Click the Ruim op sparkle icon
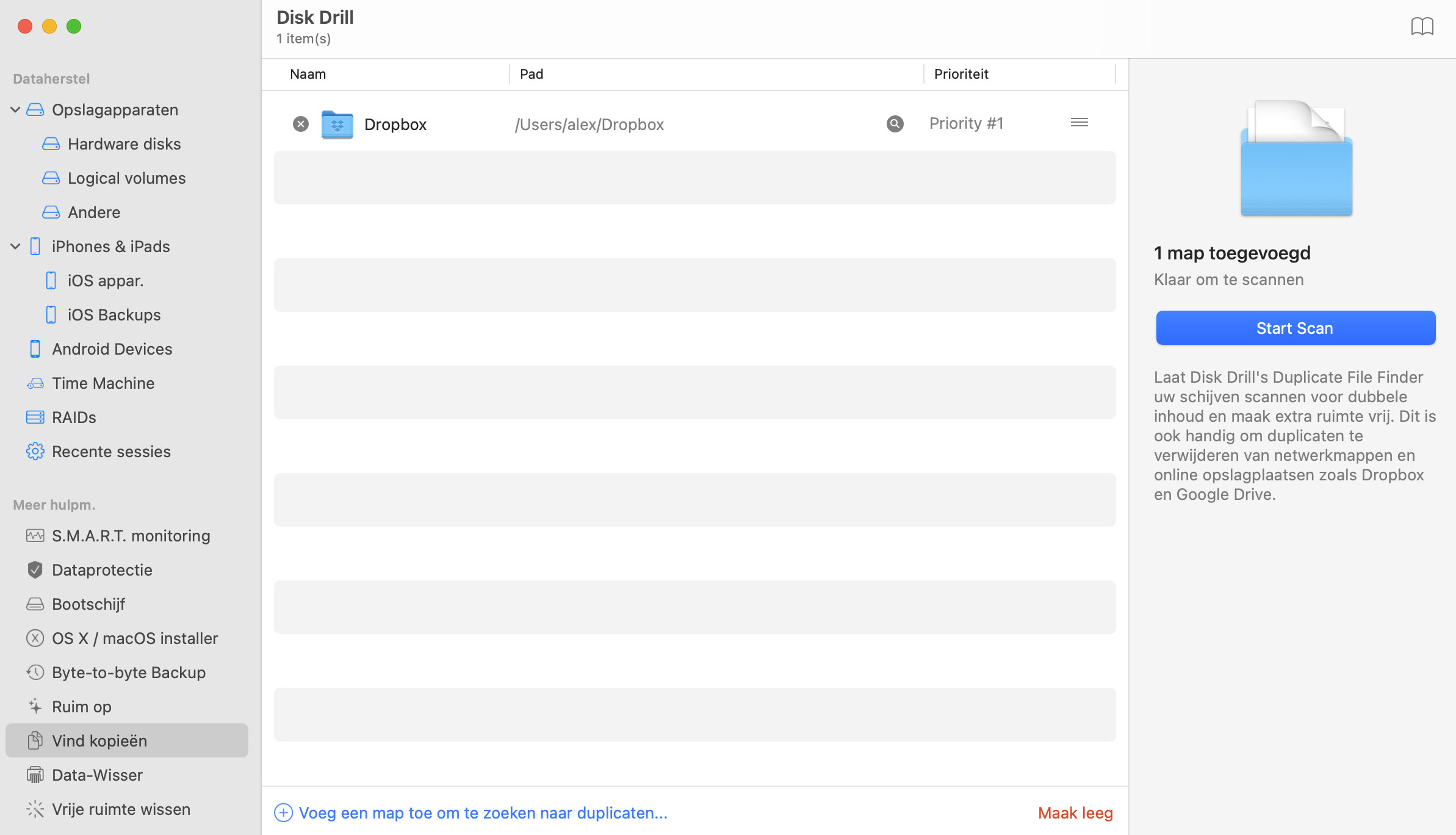 (x=35, y=707)
